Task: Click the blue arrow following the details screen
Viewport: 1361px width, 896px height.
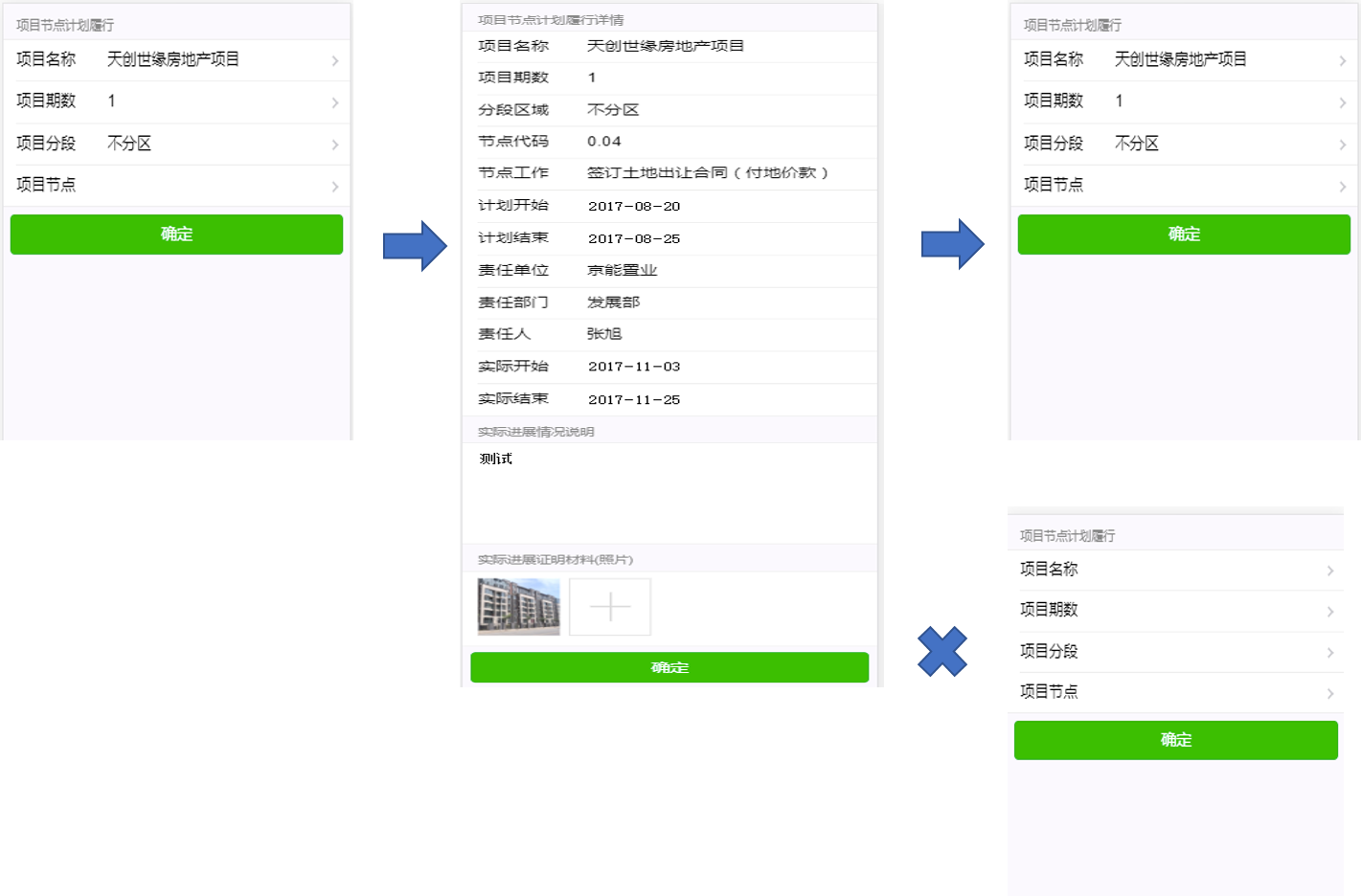Action: tap(953, 244)
